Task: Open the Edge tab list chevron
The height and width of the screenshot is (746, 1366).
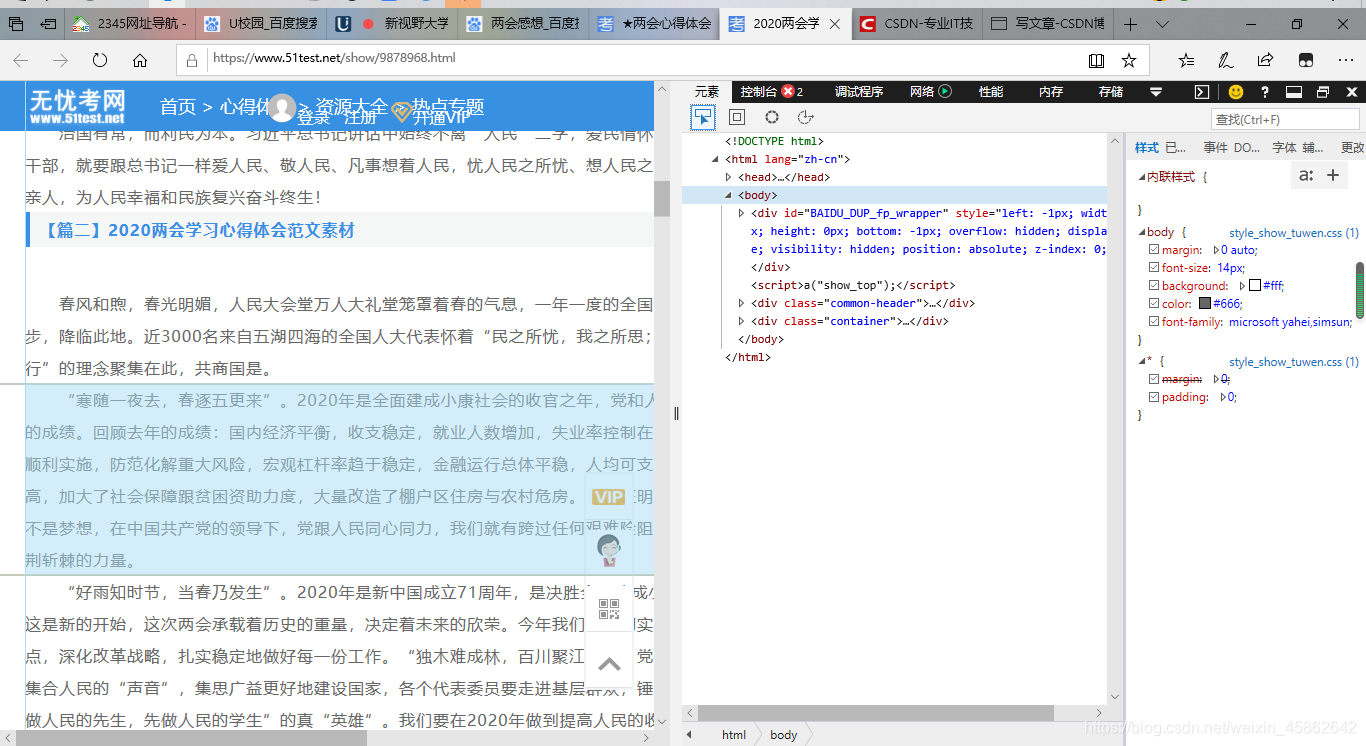Action: coord(1162,23)
